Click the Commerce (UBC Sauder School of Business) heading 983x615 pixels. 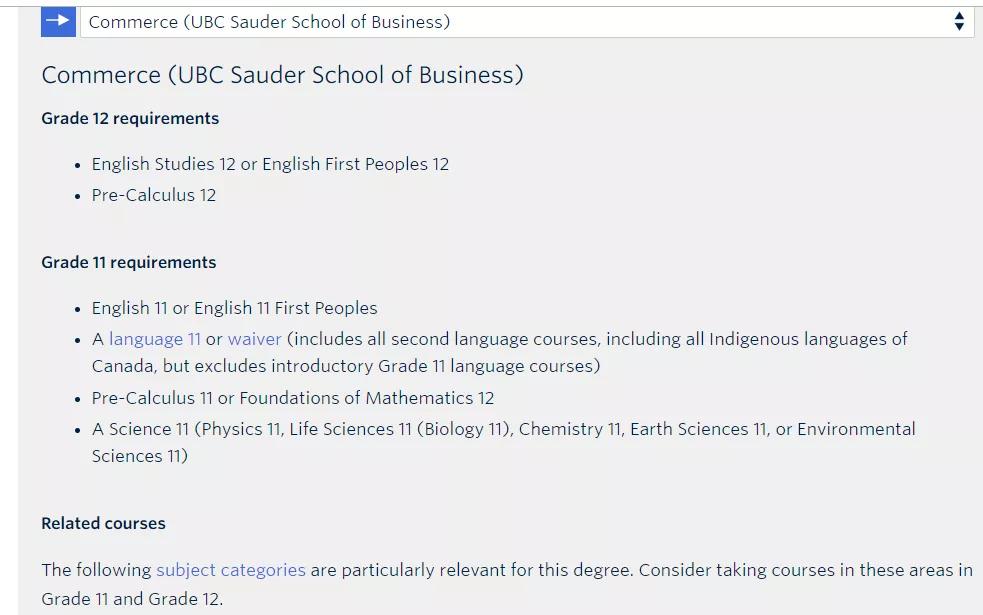point(281,74)
